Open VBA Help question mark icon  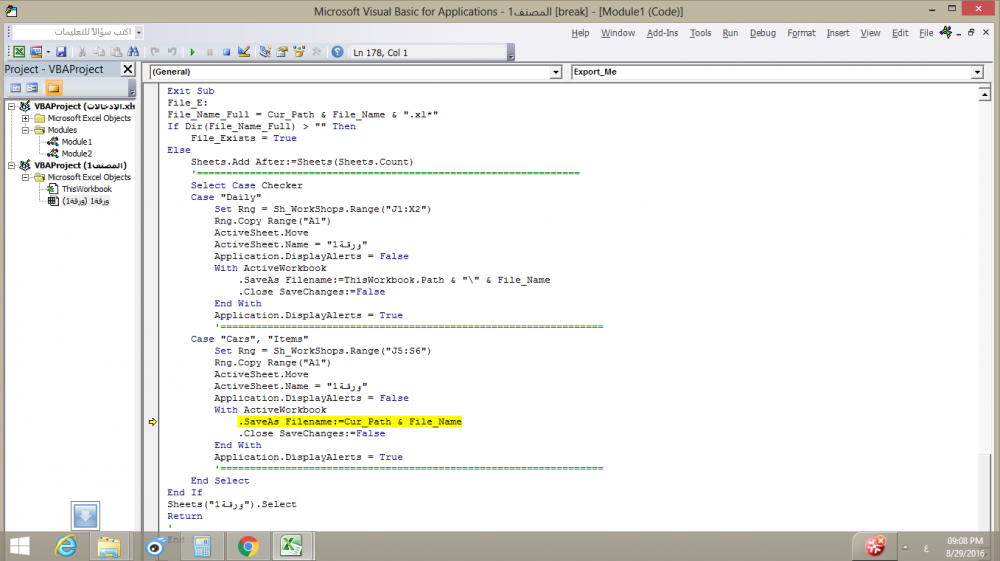point(337,52)
